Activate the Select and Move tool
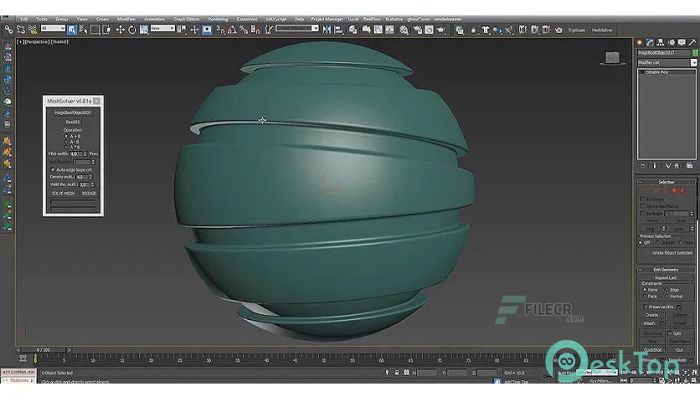Screen dimensions: 700x400 pyautogui.click(x=120, y=30)
